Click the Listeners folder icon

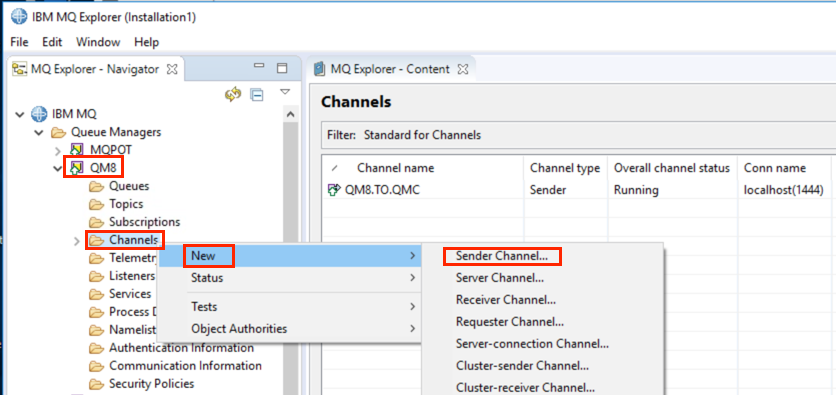click(x=96, y=277)
